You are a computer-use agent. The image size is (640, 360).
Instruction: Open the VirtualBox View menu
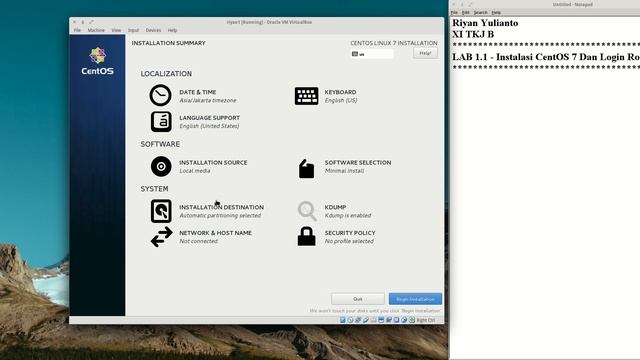[x=116, y=30]
